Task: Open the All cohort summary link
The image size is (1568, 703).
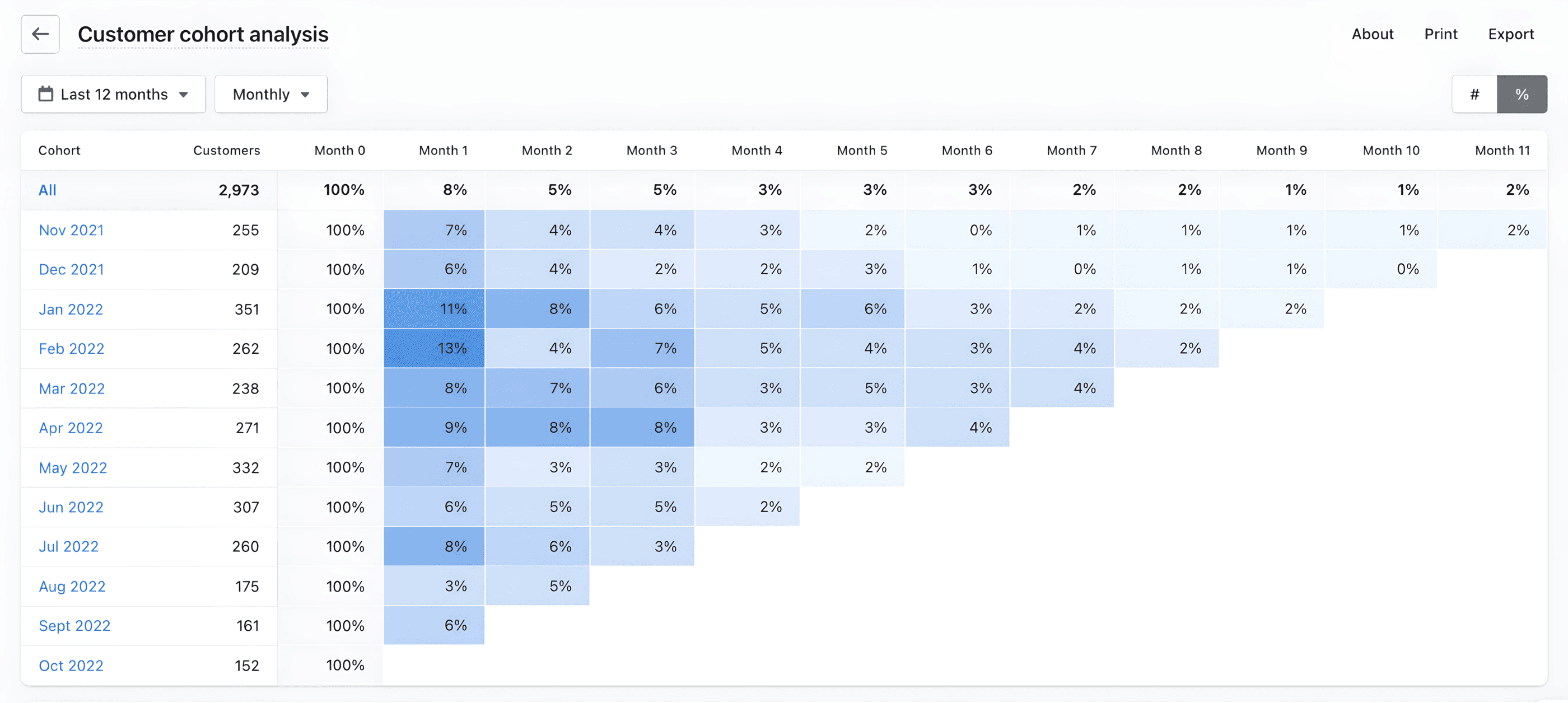Action: coord(48,190)
